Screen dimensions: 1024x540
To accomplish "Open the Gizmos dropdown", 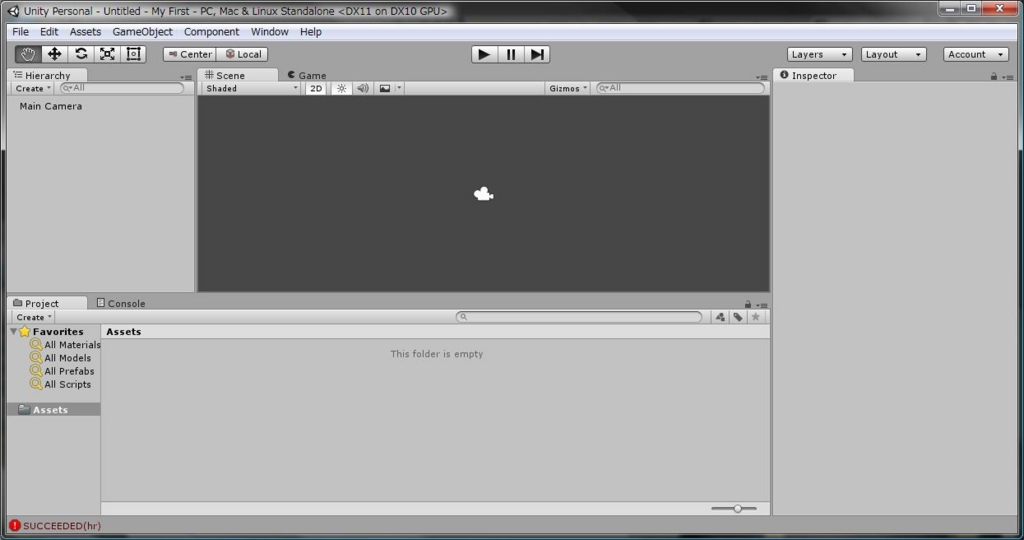I will 568,88.
